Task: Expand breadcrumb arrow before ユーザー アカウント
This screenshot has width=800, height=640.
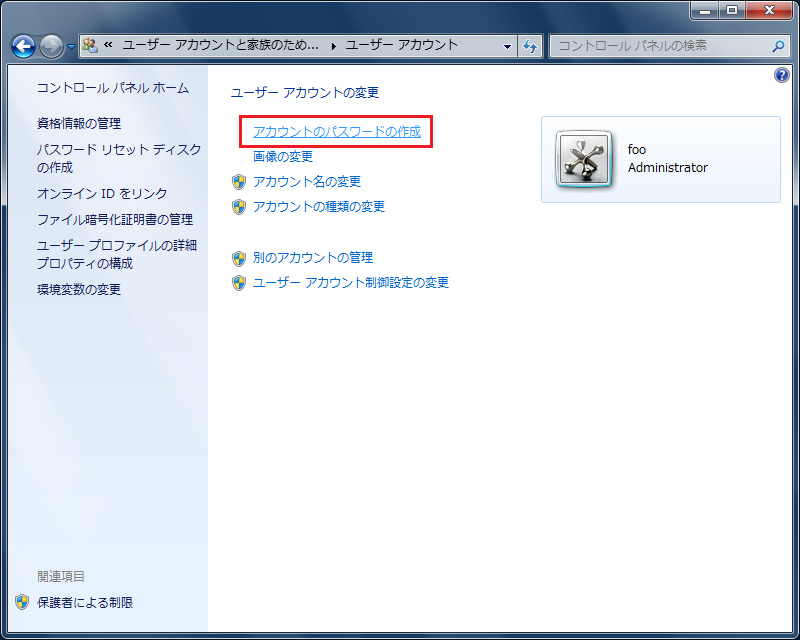Action: coord(333,45)
